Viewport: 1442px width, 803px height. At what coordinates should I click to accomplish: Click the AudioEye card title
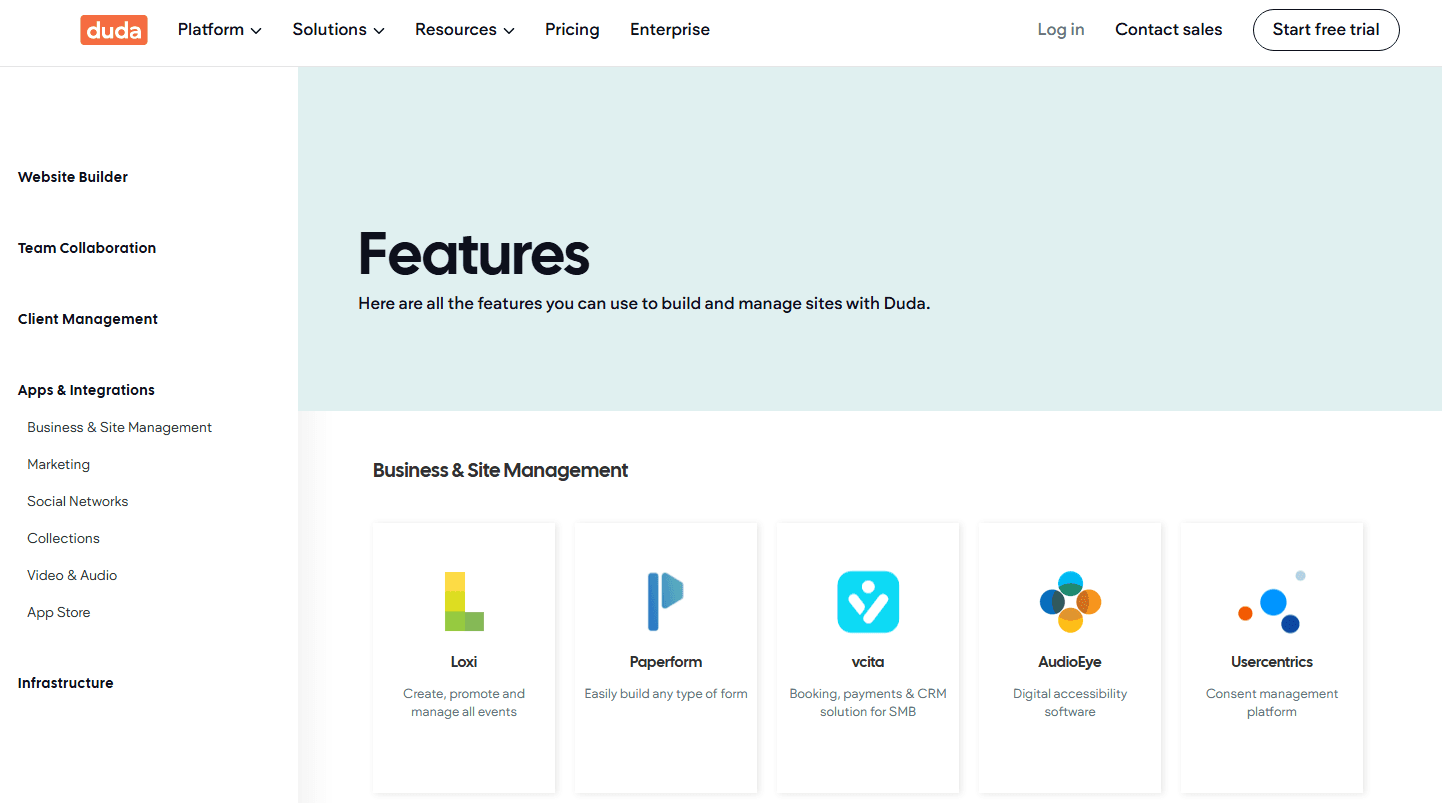[1070, 662]
